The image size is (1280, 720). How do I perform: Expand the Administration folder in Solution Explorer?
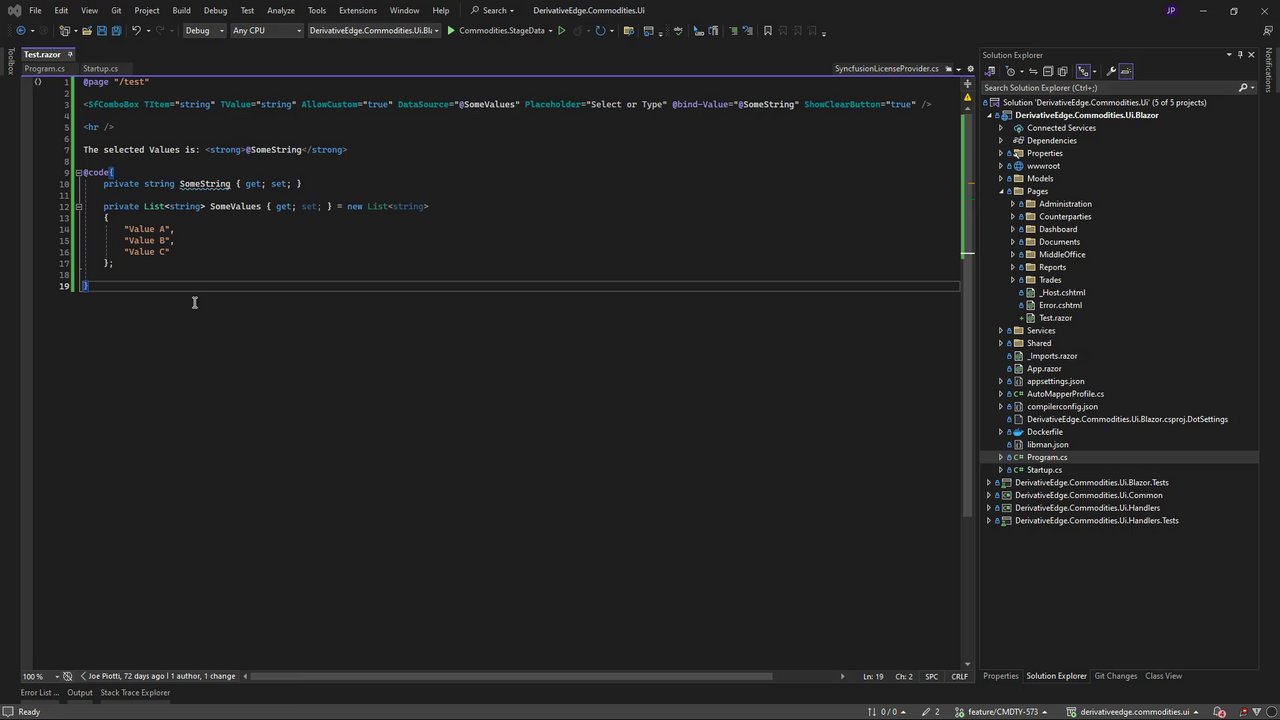1013,204
